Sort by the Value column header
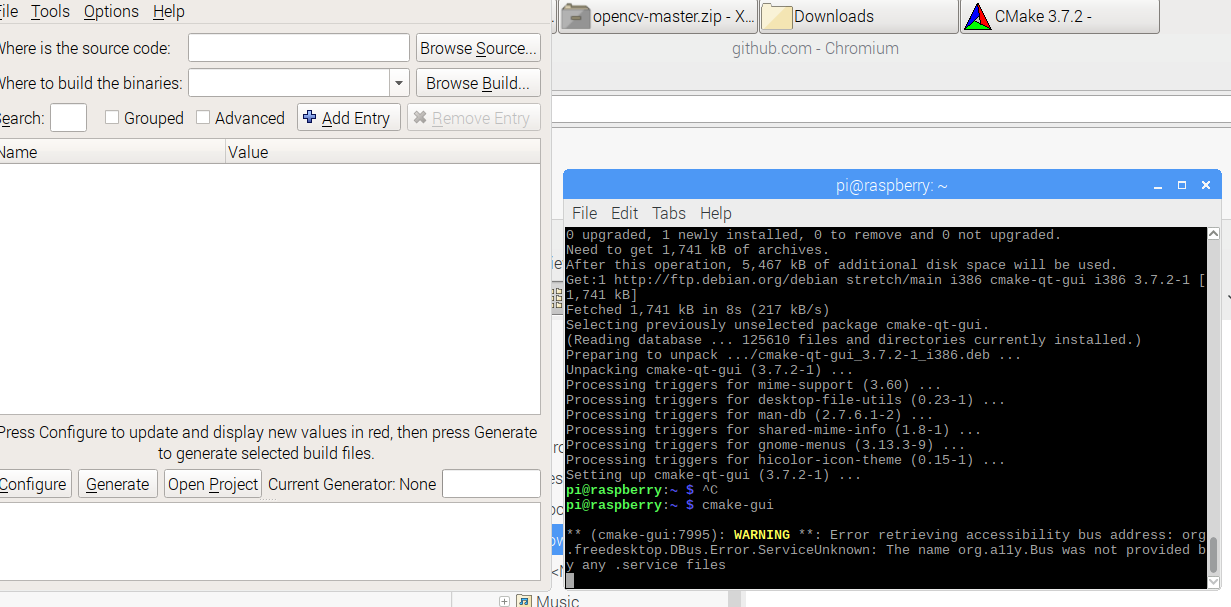This screenshot has height=607, width=1231. pyautogui.click(x=383, y=152)
